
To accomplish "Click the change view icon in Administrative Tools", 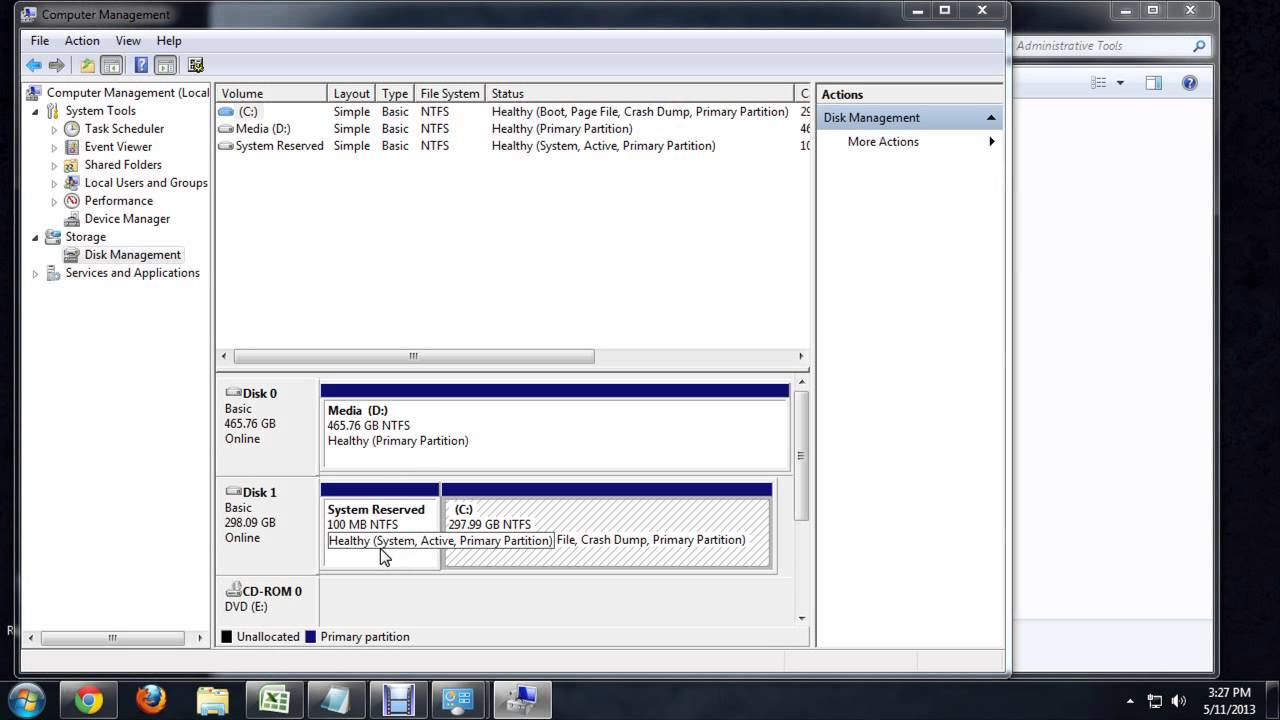I will tap(1099, 83).
